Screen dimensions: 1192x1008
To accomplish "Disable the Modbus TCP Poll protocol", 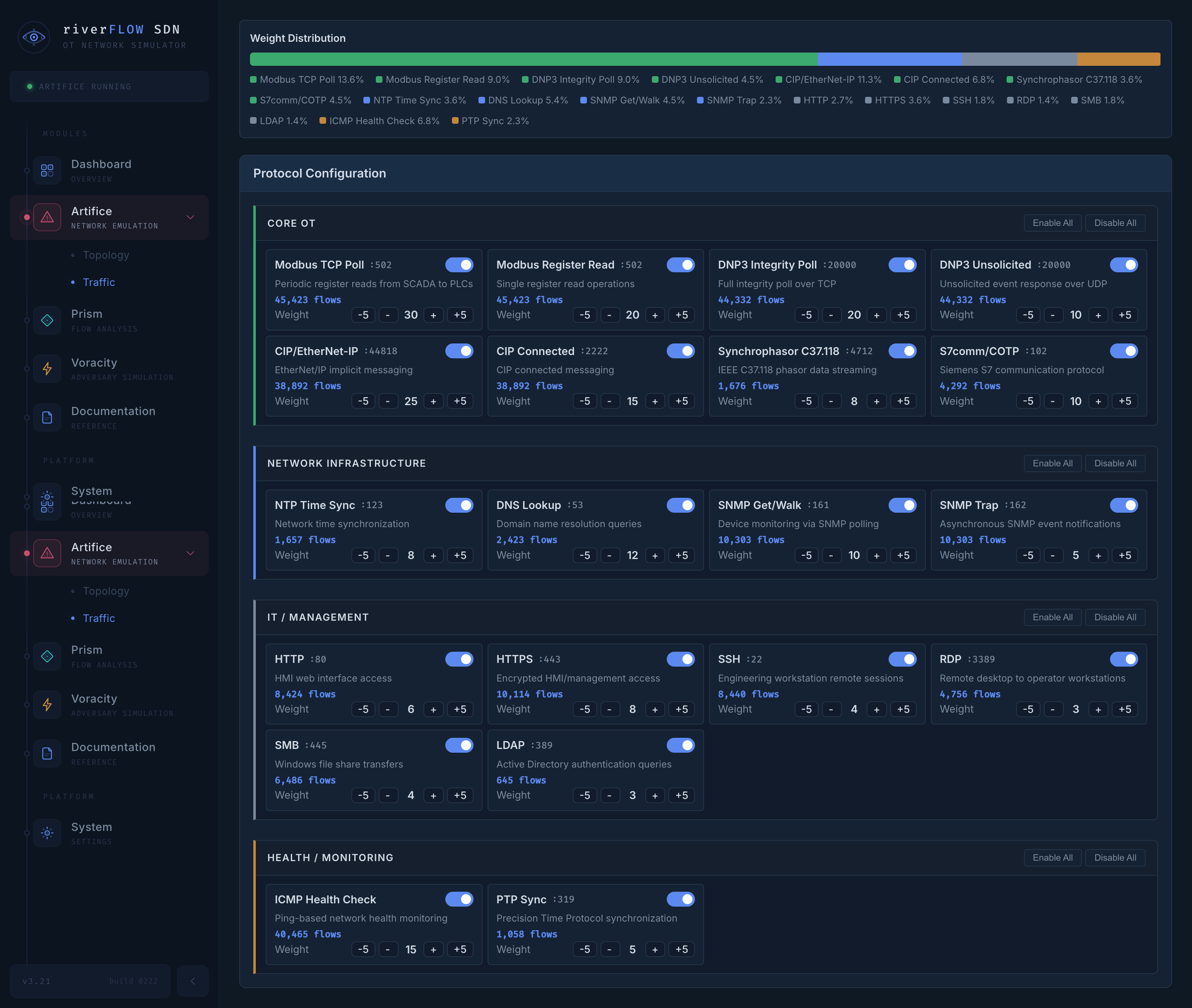I will pos(459,264).
